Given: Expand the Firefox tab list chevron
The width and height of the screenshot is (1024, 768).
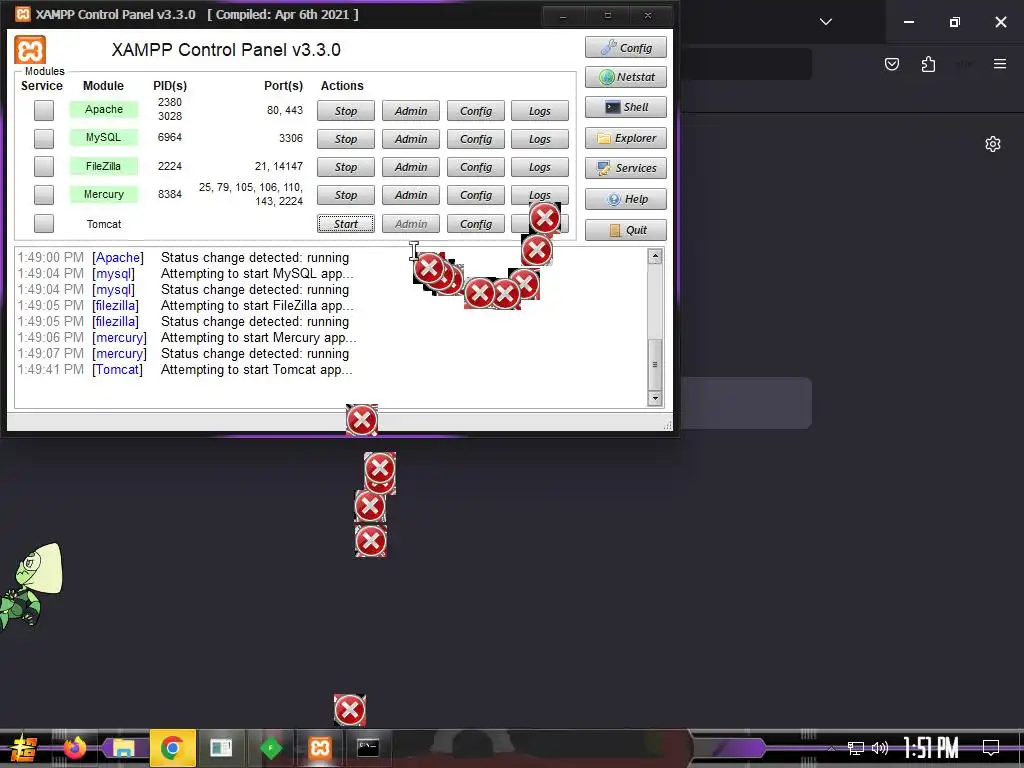Looking at the screenshot, I should 826,22.
